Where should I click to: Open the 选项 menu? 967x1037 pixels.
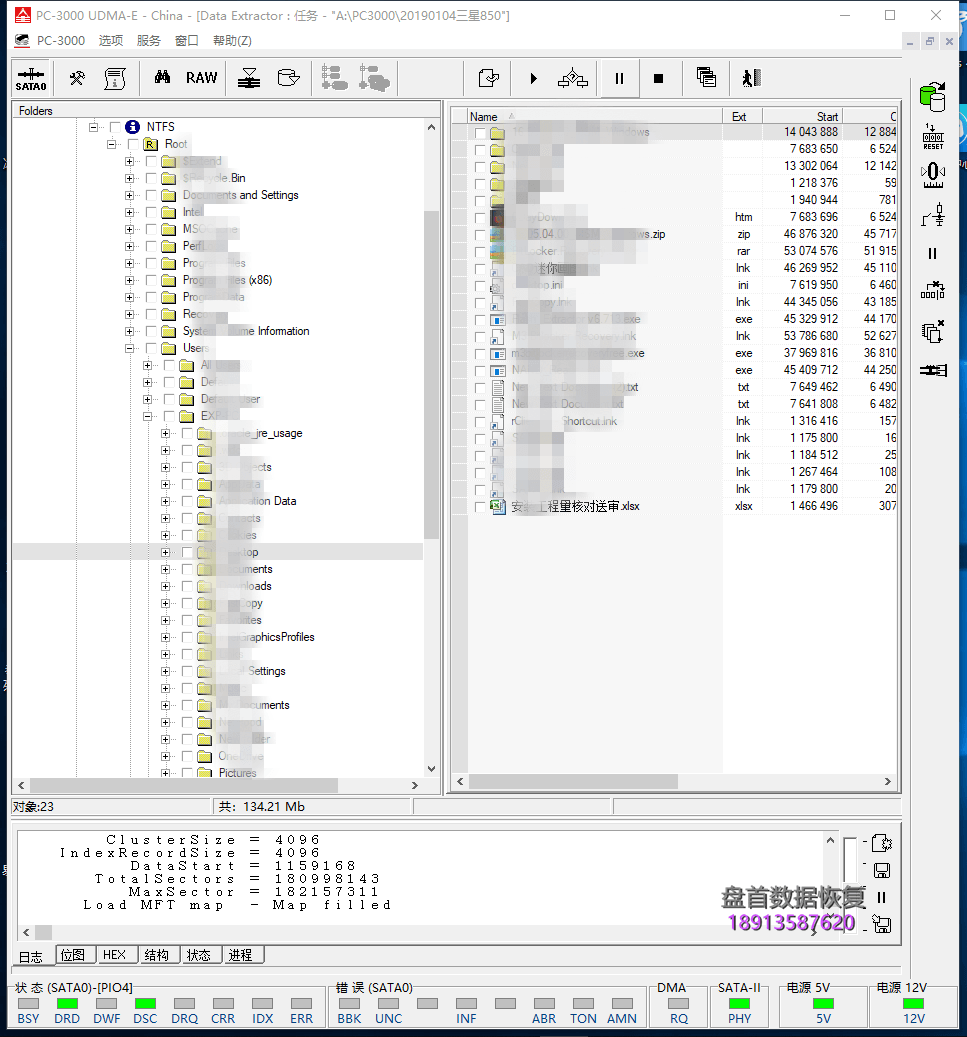click(110, 40)
